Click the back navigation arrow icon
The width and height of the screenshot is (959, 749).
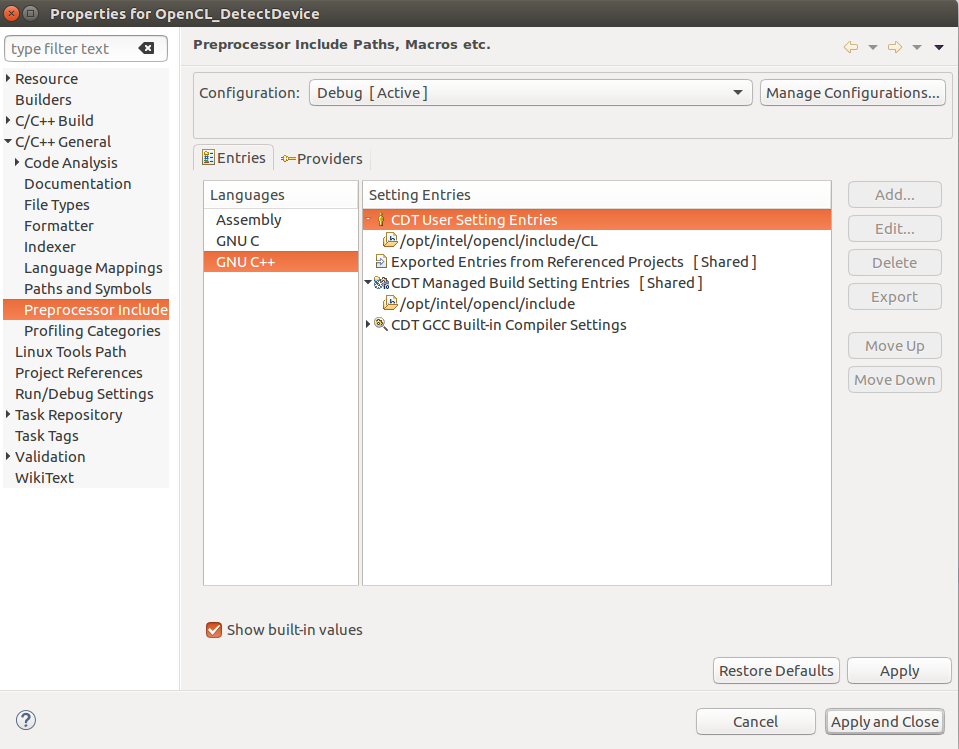click(851, 47)
